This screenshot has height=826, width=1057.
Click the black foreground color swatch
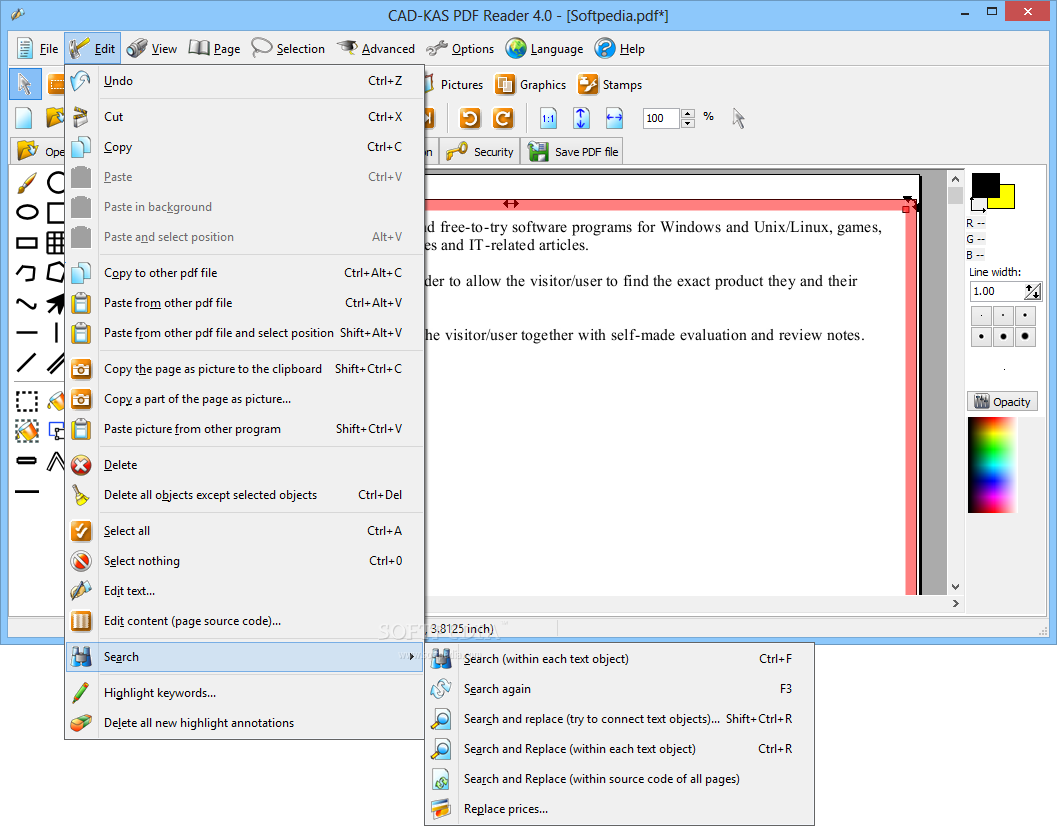pos(985,185)
